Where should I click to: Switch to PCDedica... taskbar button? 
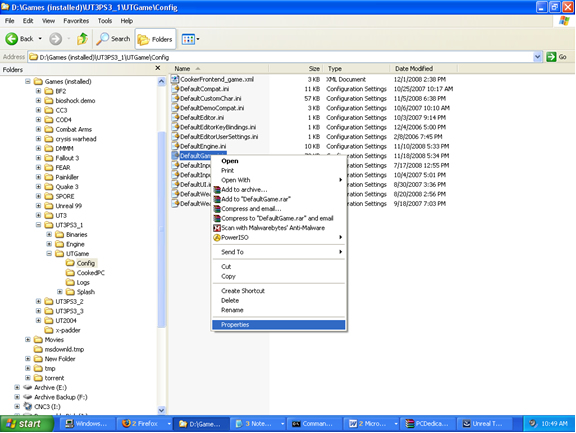click(x=428, y=424)
